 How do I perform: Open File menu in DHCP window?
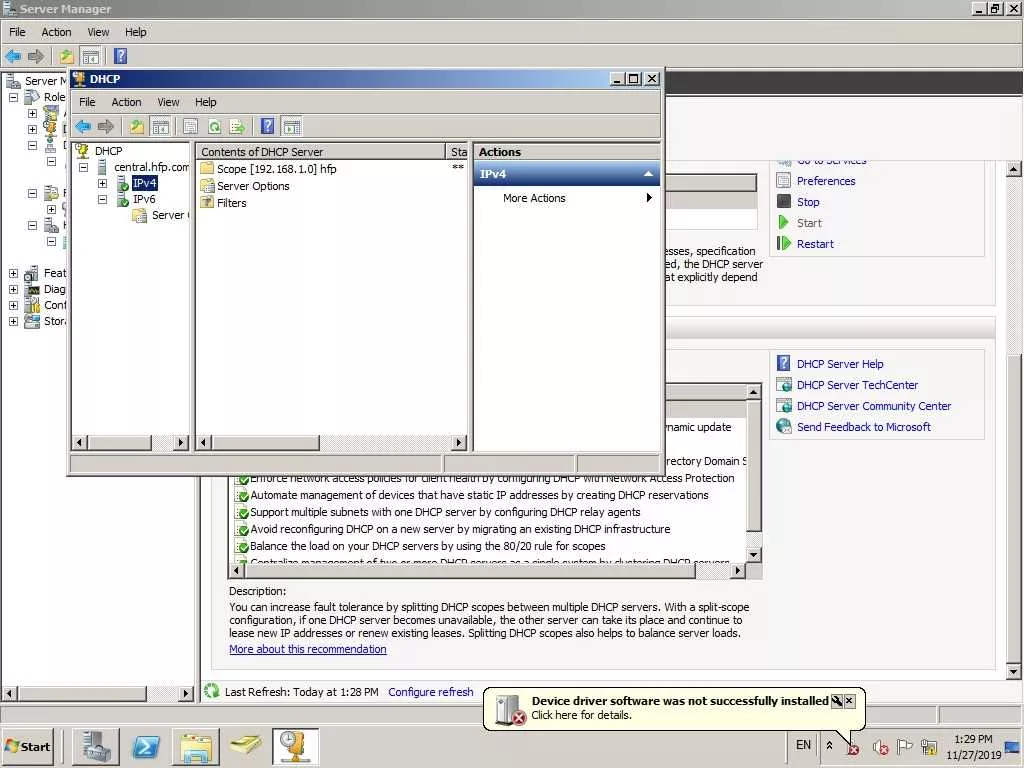pos(87,102)
